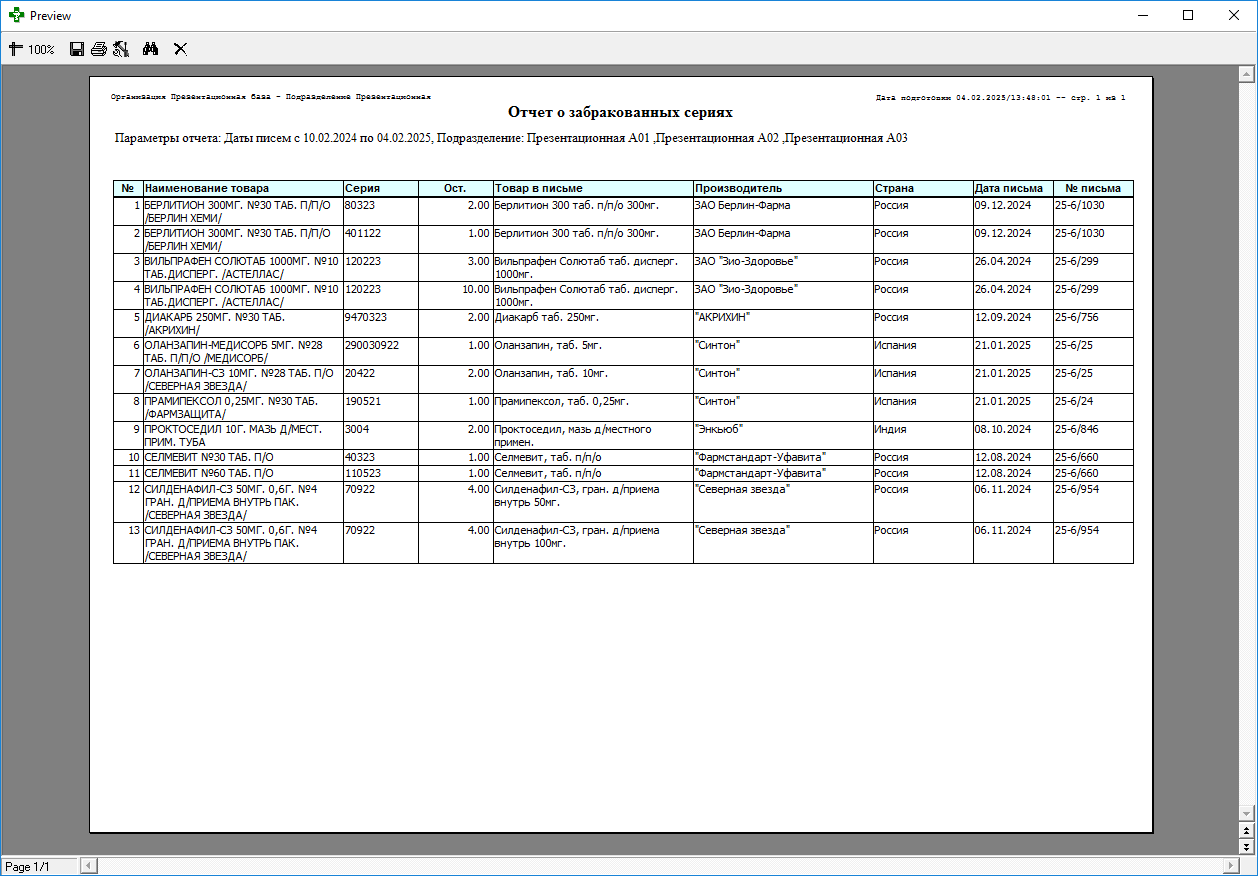The height and width of the screenshot is (876, 1258).
Task: Go to previous page with double up arrows
Action: (x=1246, y=831)
